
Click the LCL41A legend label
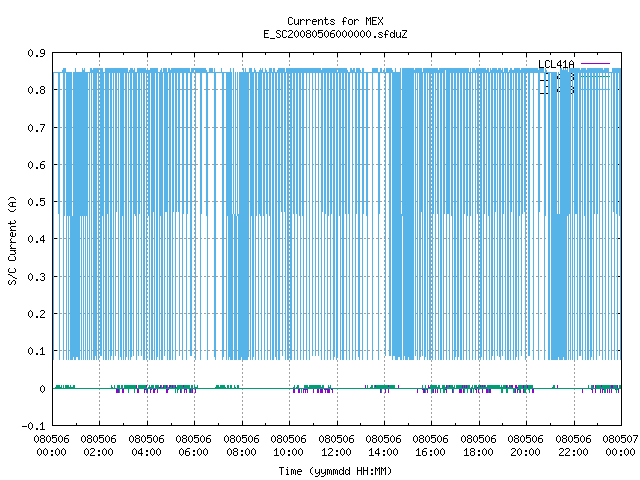(556, 64)
